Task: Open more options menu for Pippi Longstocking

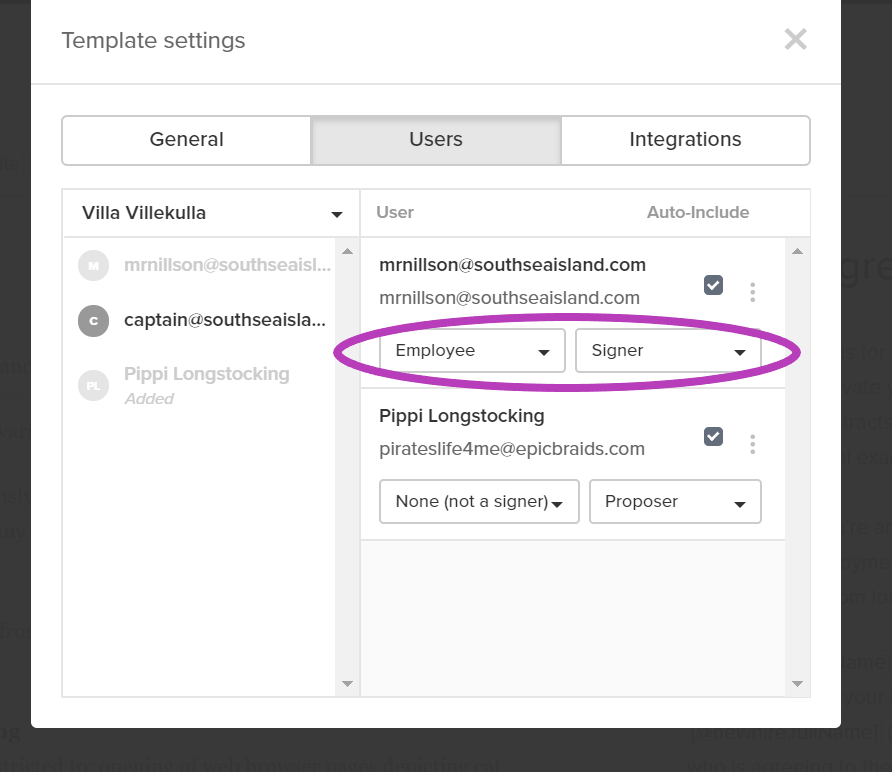Action: pyautogui.click(x=753, y=443)
